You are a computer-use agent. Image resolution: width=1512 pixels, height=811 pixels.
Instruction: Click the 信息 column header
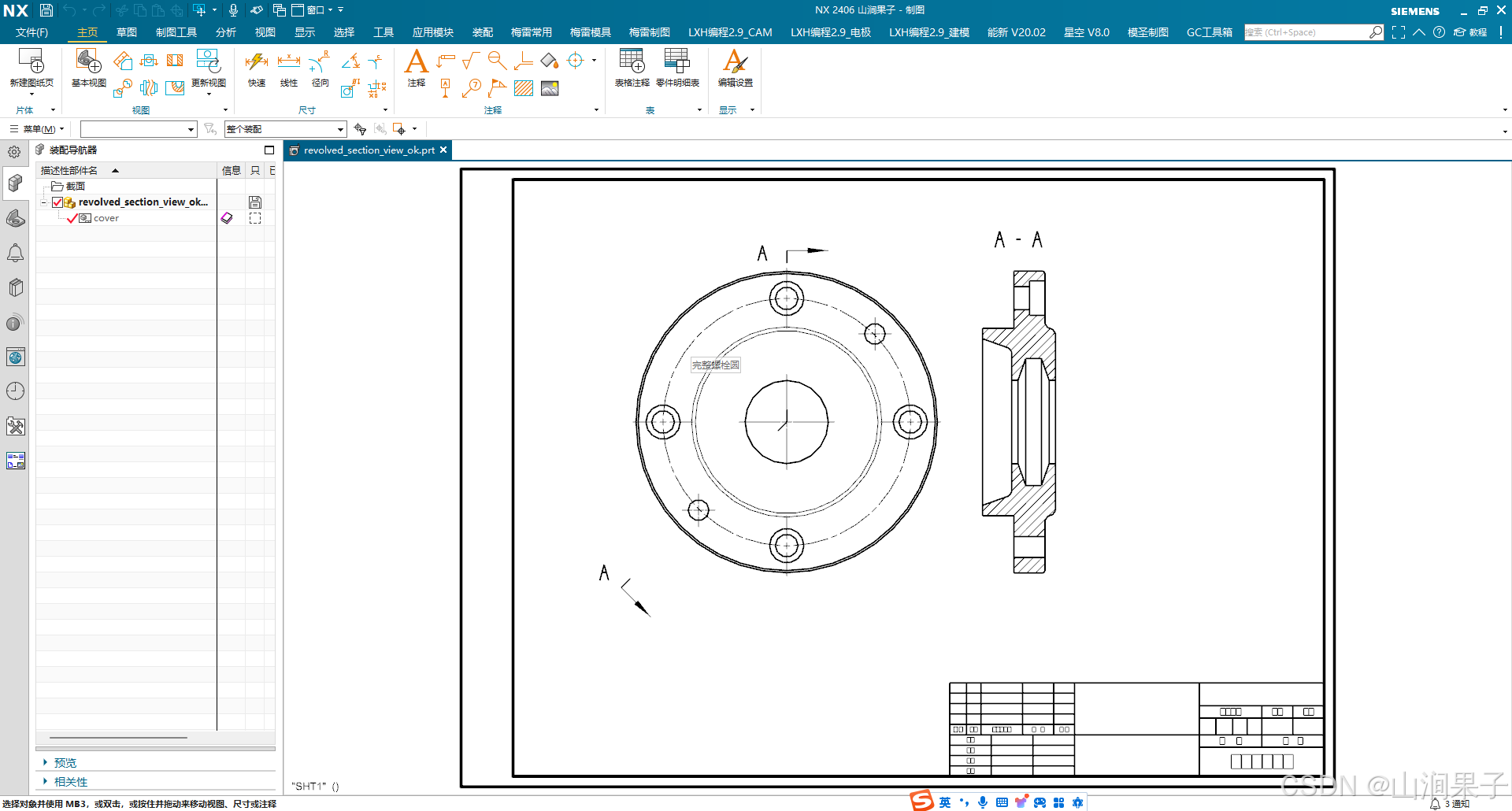click(232, 170)
